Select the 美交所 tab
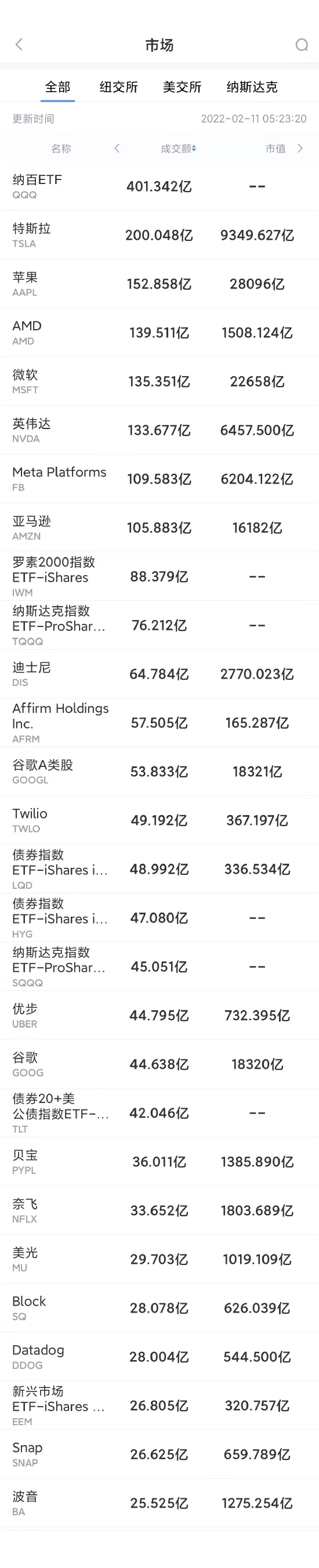The width and height of the screenshot is (319, 1568). tap(182, 87)
